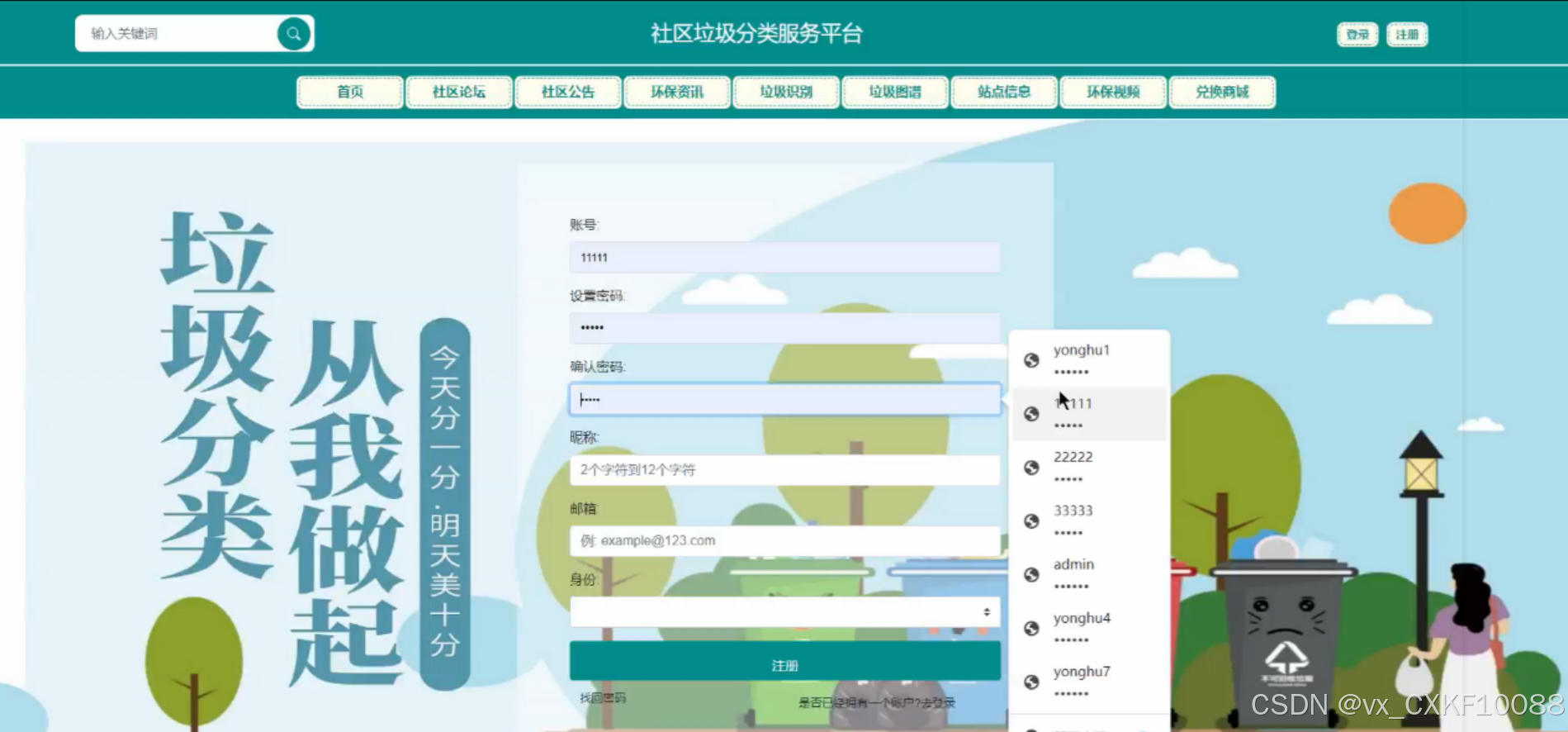Go to 环保视频 page

(1113, 92)
